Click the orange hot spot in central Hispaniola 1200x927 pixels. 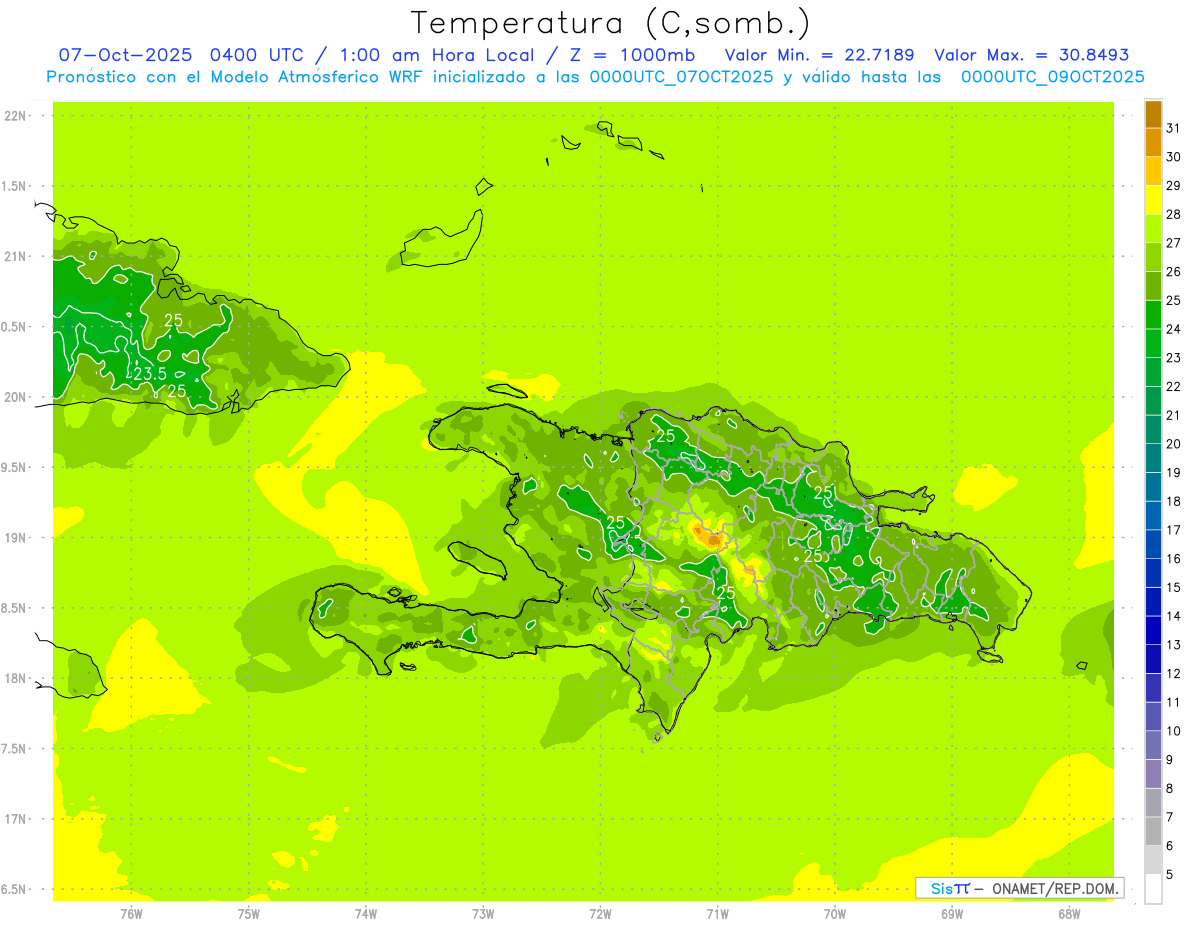(x=713, y=539)
